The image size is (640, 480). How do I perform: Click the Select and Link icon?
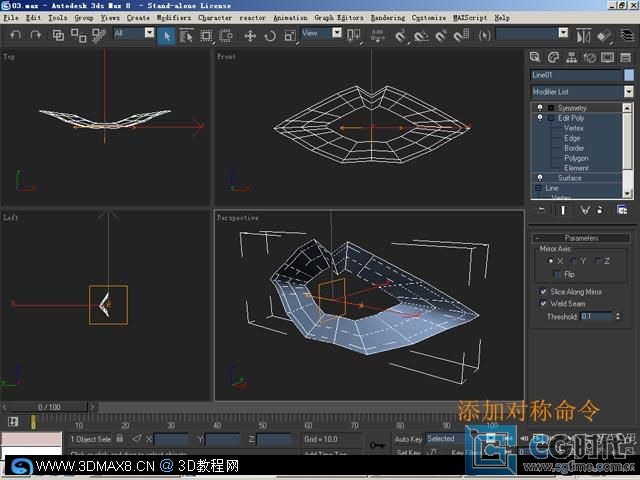click(x=58, y=36)
